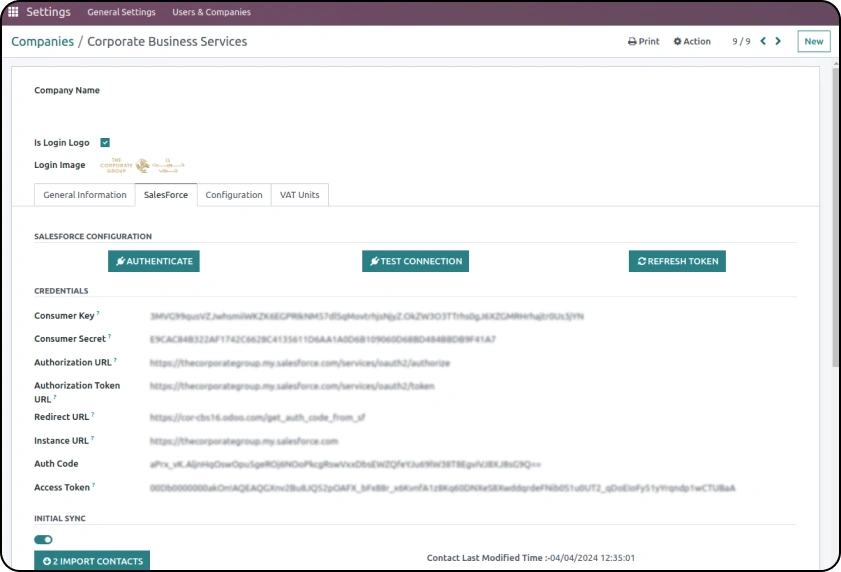Click the 9 / 9 record pager
Viewport: 841px width, 572px height.
click(x=741, y=41)
